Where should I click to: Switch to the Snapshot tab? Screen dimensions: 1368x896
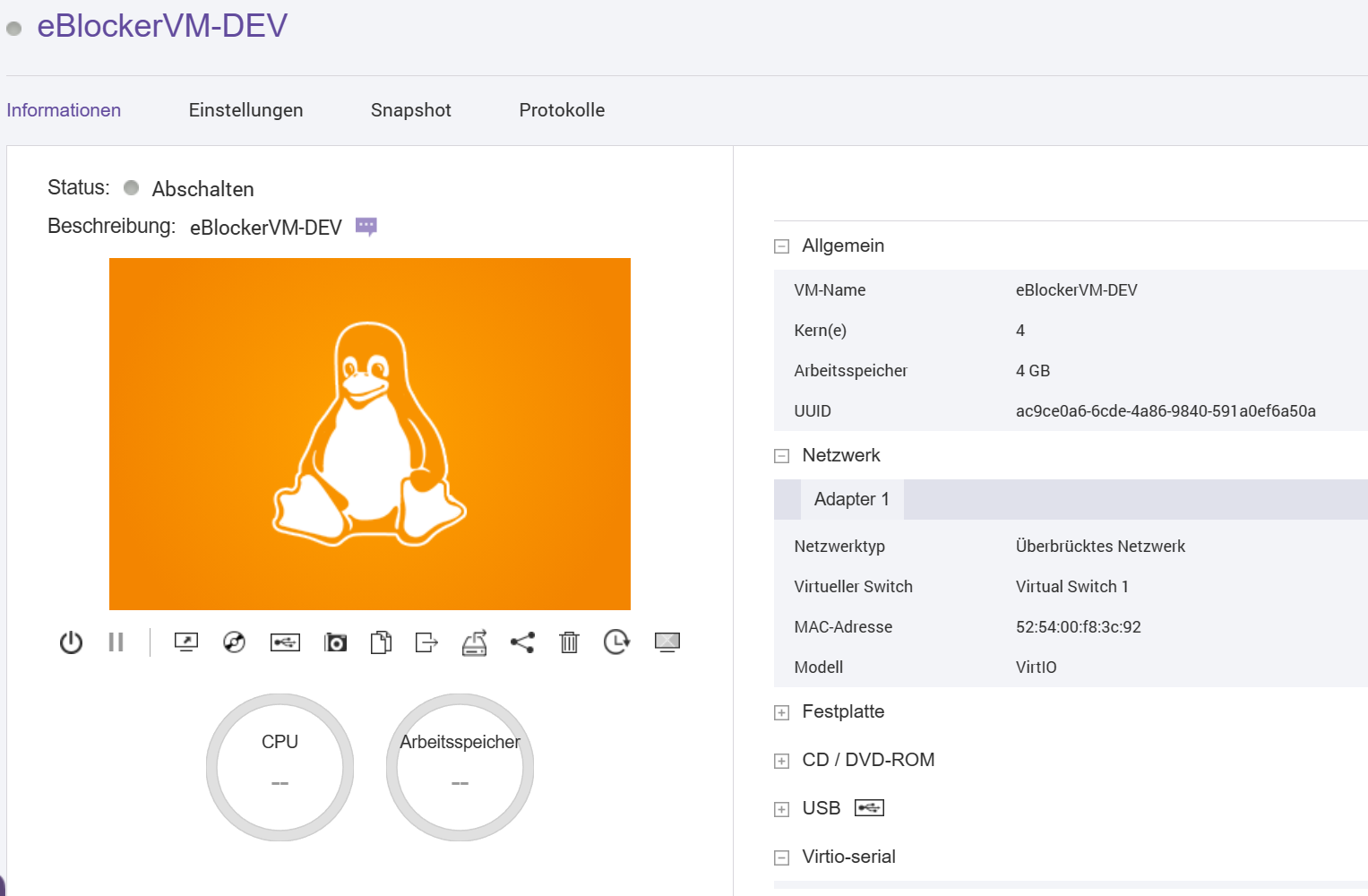(411, 110)
